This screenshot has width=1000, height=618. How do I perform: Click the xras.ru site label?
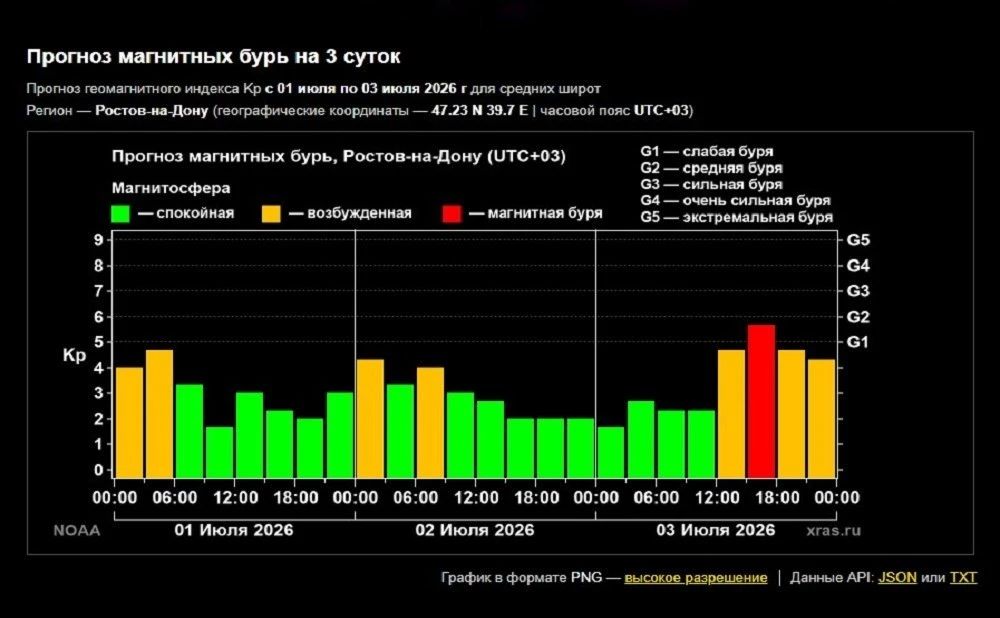833,531
